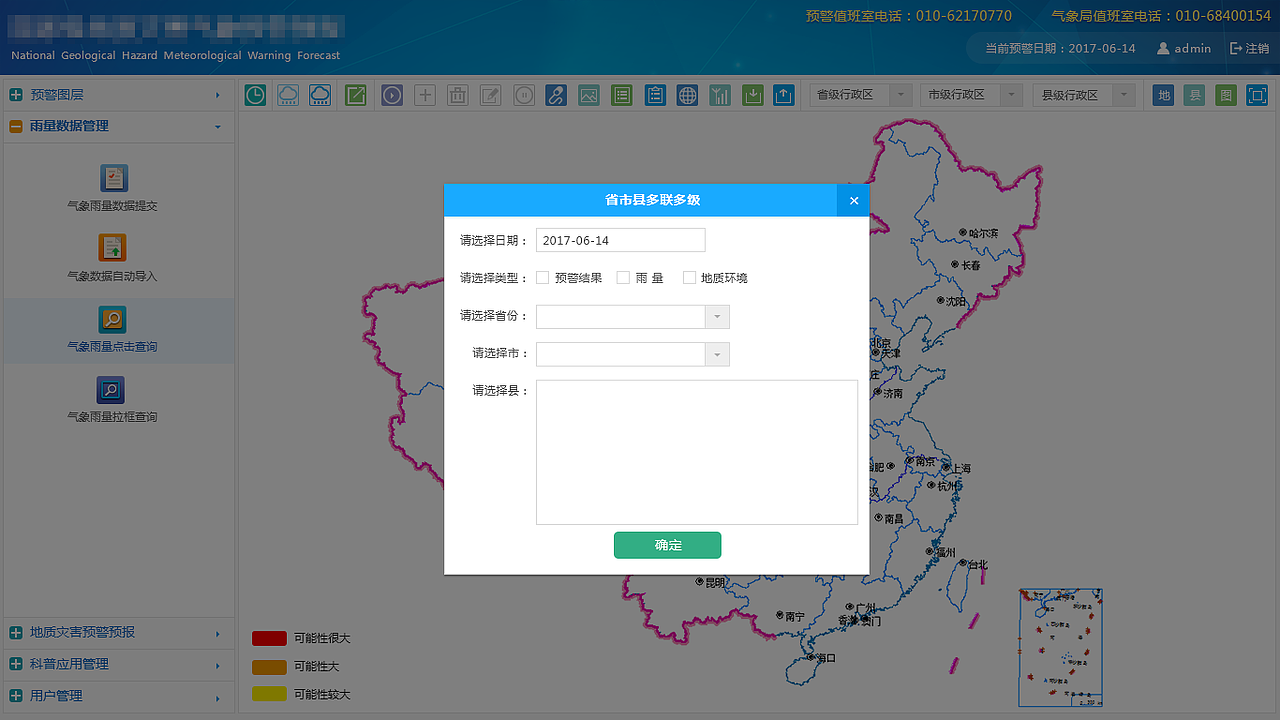Screen dimensions: 1280x720
Task: Click the clock icon in the toolbar
Action: (256, 95)
